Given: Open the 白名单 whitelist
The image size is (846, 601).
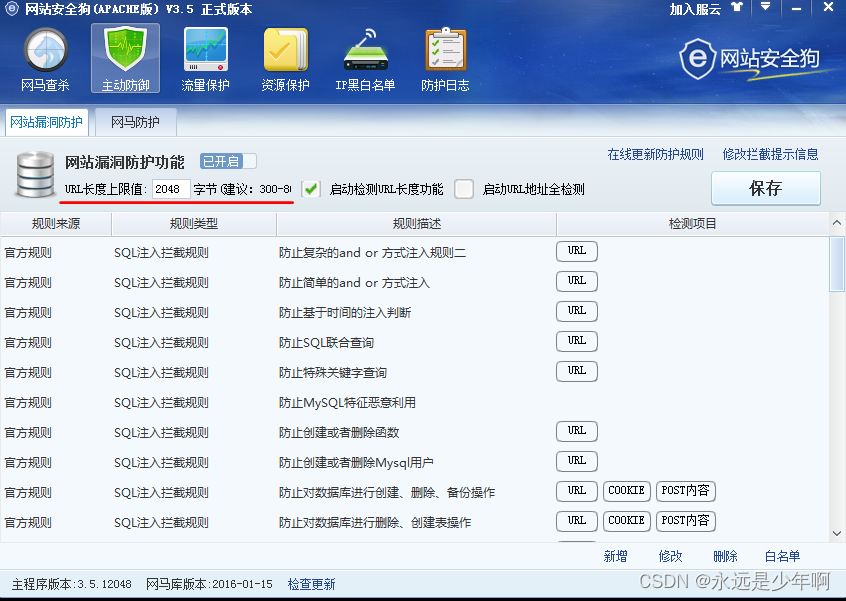Looking at the screenshot, I should (x=782, y=556).
